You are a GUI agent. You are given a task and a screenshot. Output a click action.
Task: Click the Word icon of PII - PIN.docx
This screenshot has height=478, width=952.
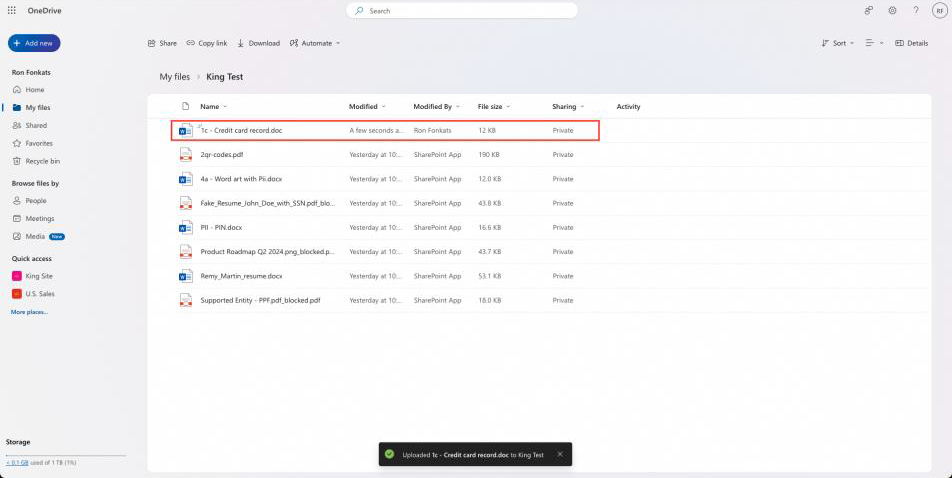(185, 228)
